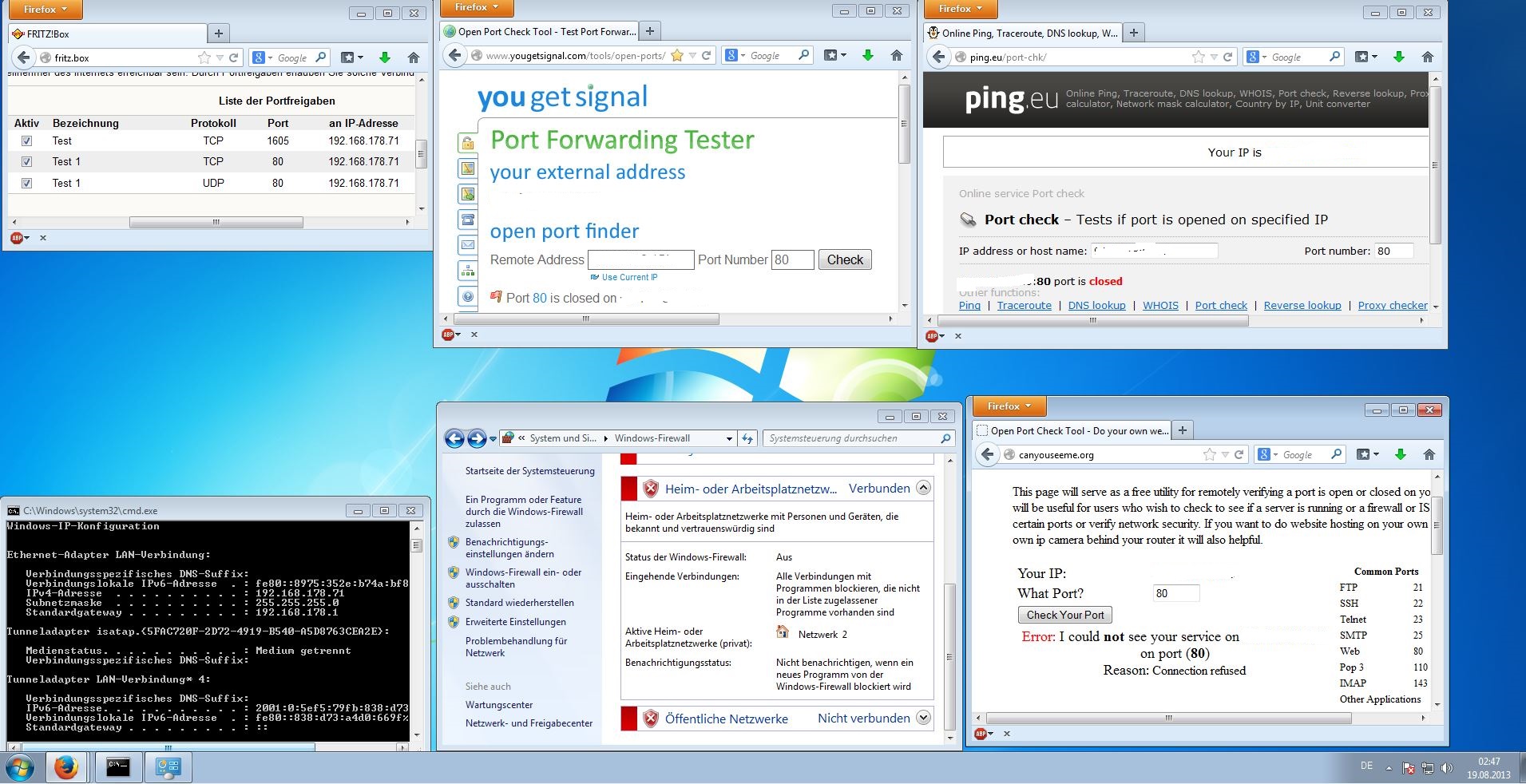Open Traceroute link on ping.eu
The height and width of the screenshot is (784, 1526).
1024,306
